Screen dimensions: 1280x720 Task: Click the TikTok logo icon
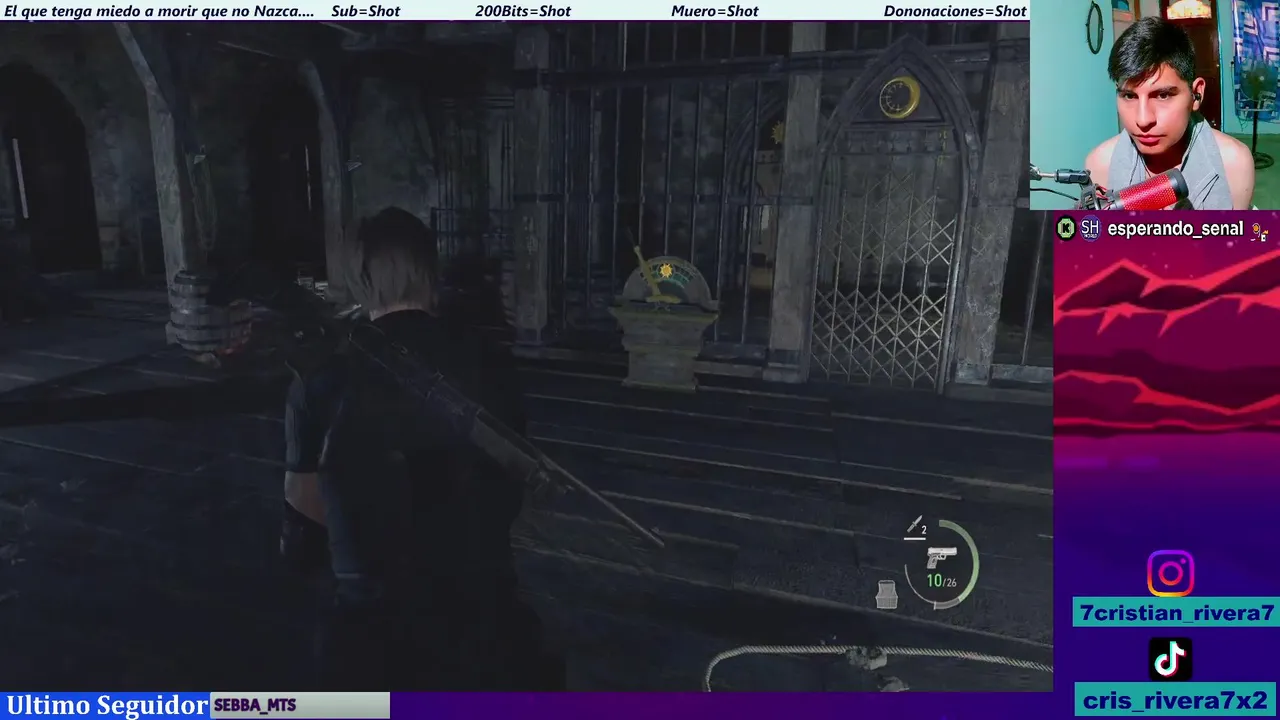[1170, 659]
